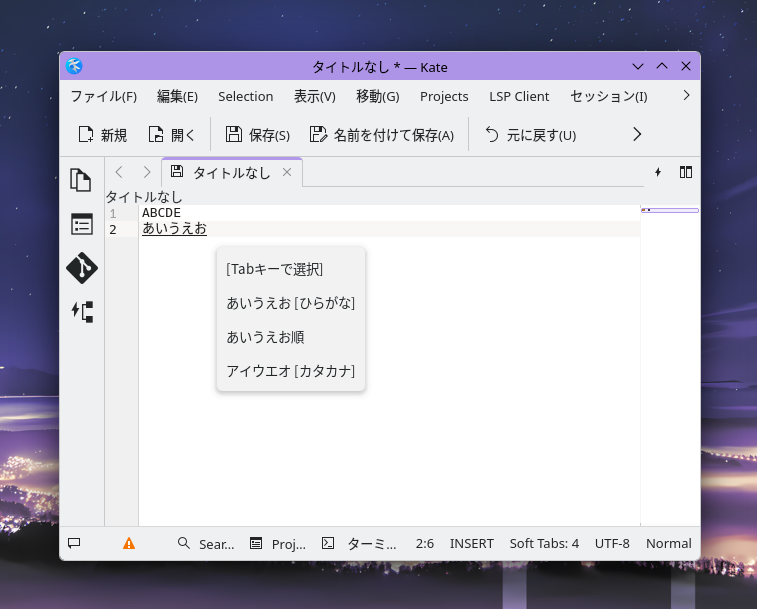757x609 pixels.
Task: Click the 保存(S) save button
Action: 257,135
